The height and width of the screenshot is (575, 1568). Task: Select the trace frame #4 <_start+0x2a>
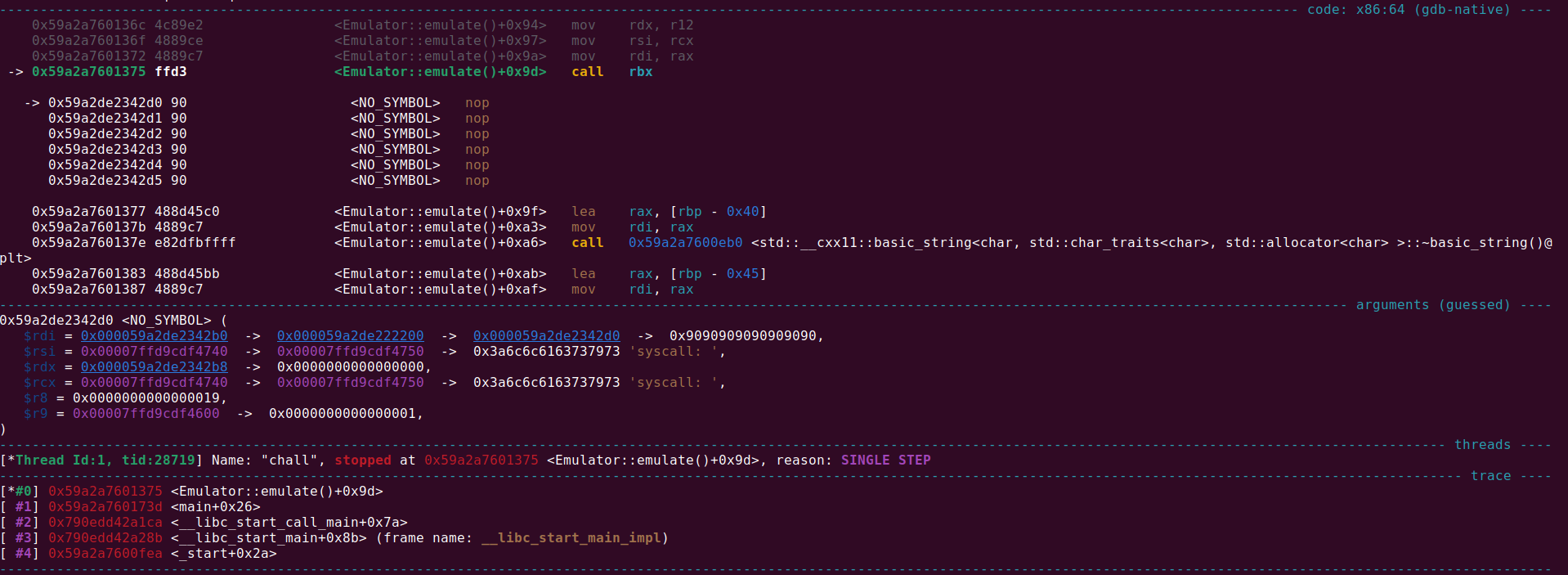coord(224,554)
